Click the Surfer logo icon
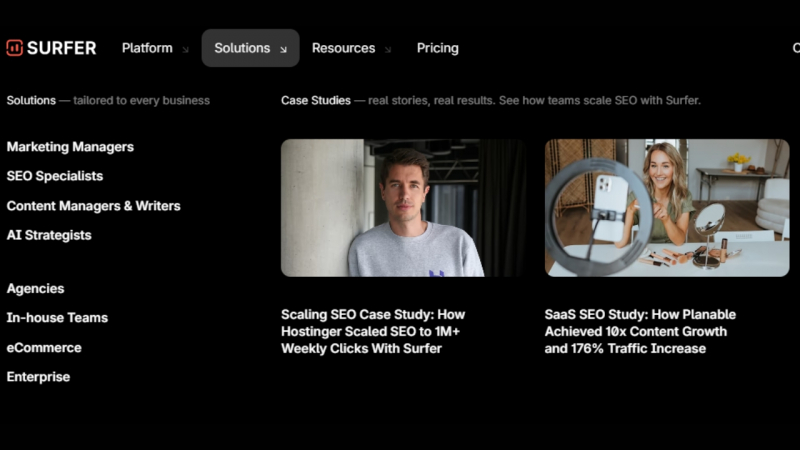800x450 pixels. pyautogui.click(x=14, y=48)
